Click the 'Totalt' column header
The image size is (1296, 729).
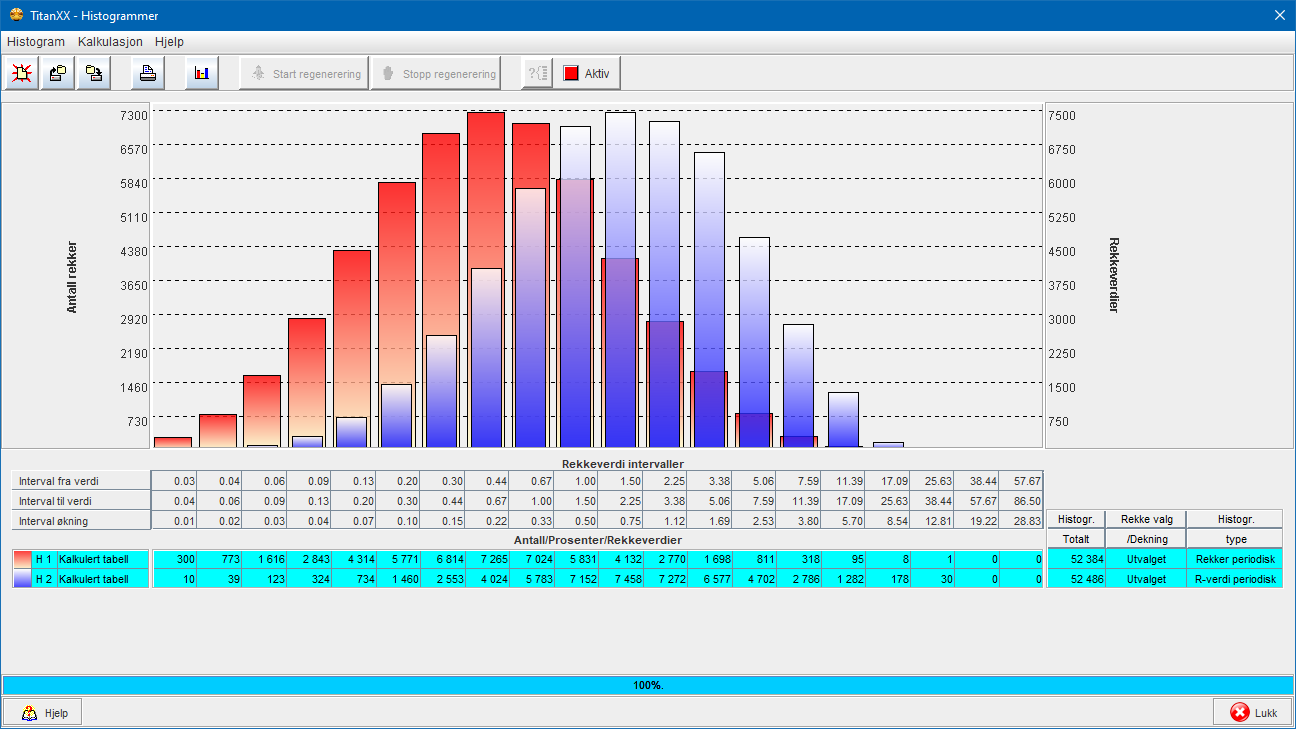tap(1076, 539)
